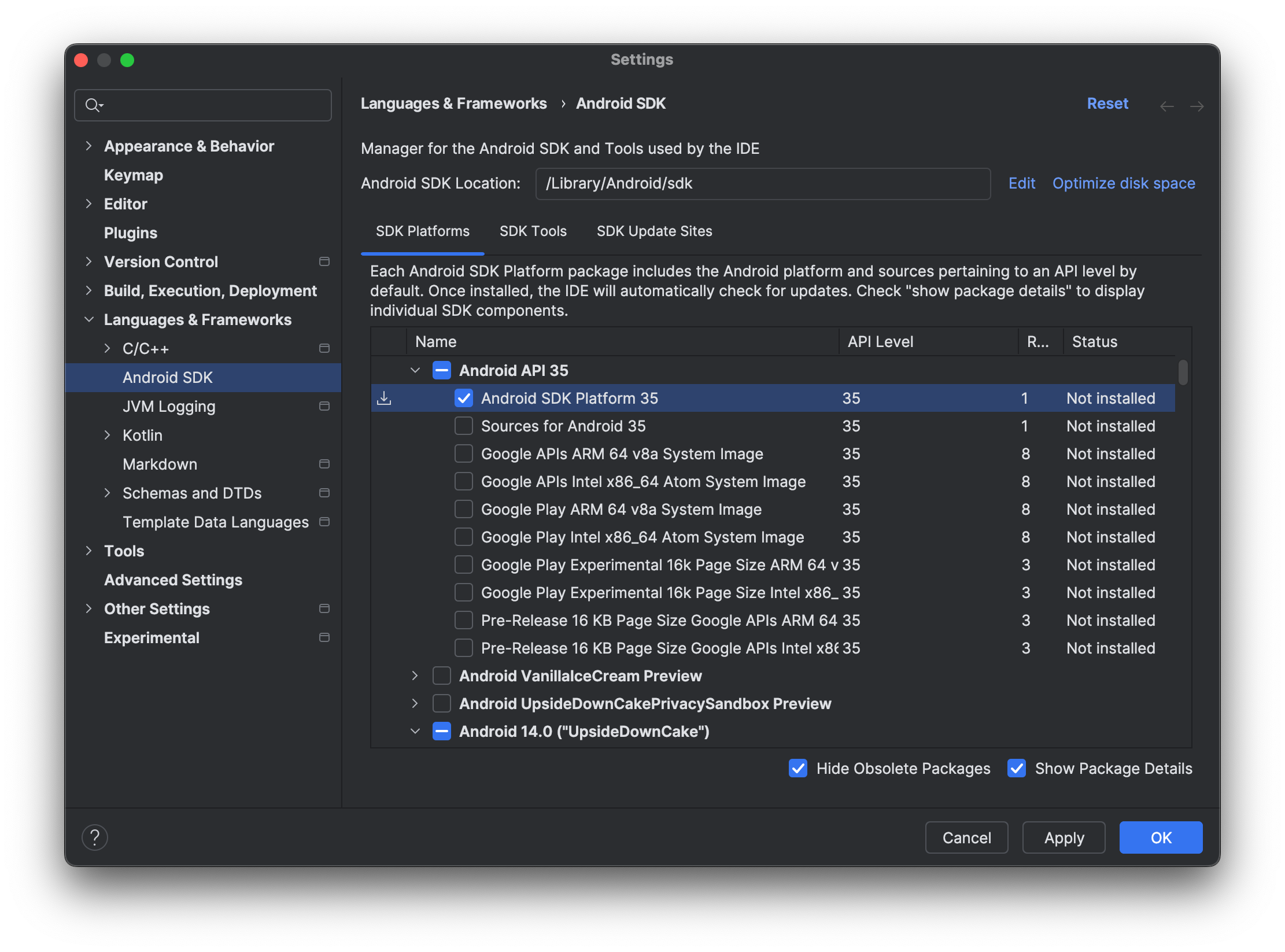Disable Show Package Details checkbox
The width and height of the screenshot is (1285, 952).
click(1017, 769)
